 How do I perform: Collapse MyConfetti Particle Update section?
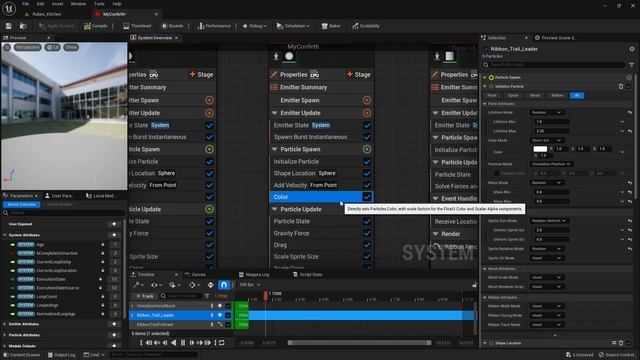pyautogui.click(x=274, y=209)
